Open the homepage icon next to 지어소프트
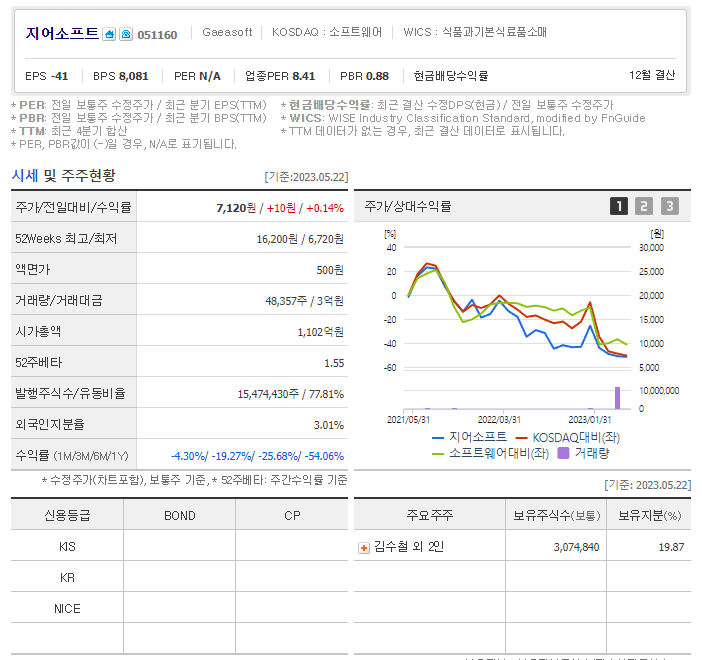This screenshot has height=660, width=702. tap(109, 34)
